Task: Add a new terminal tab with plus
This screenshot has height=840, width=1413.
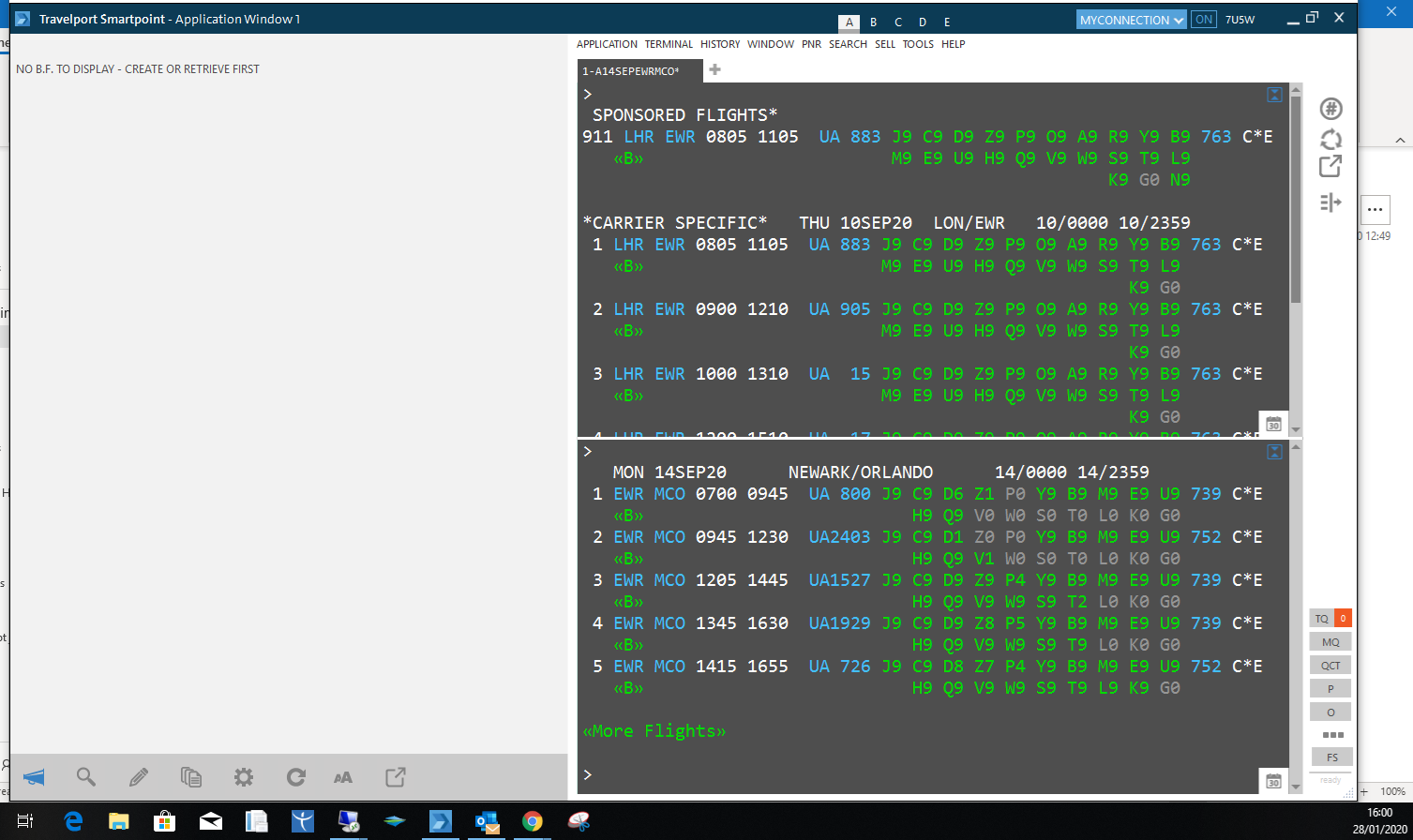Action: tap(714, 70)
